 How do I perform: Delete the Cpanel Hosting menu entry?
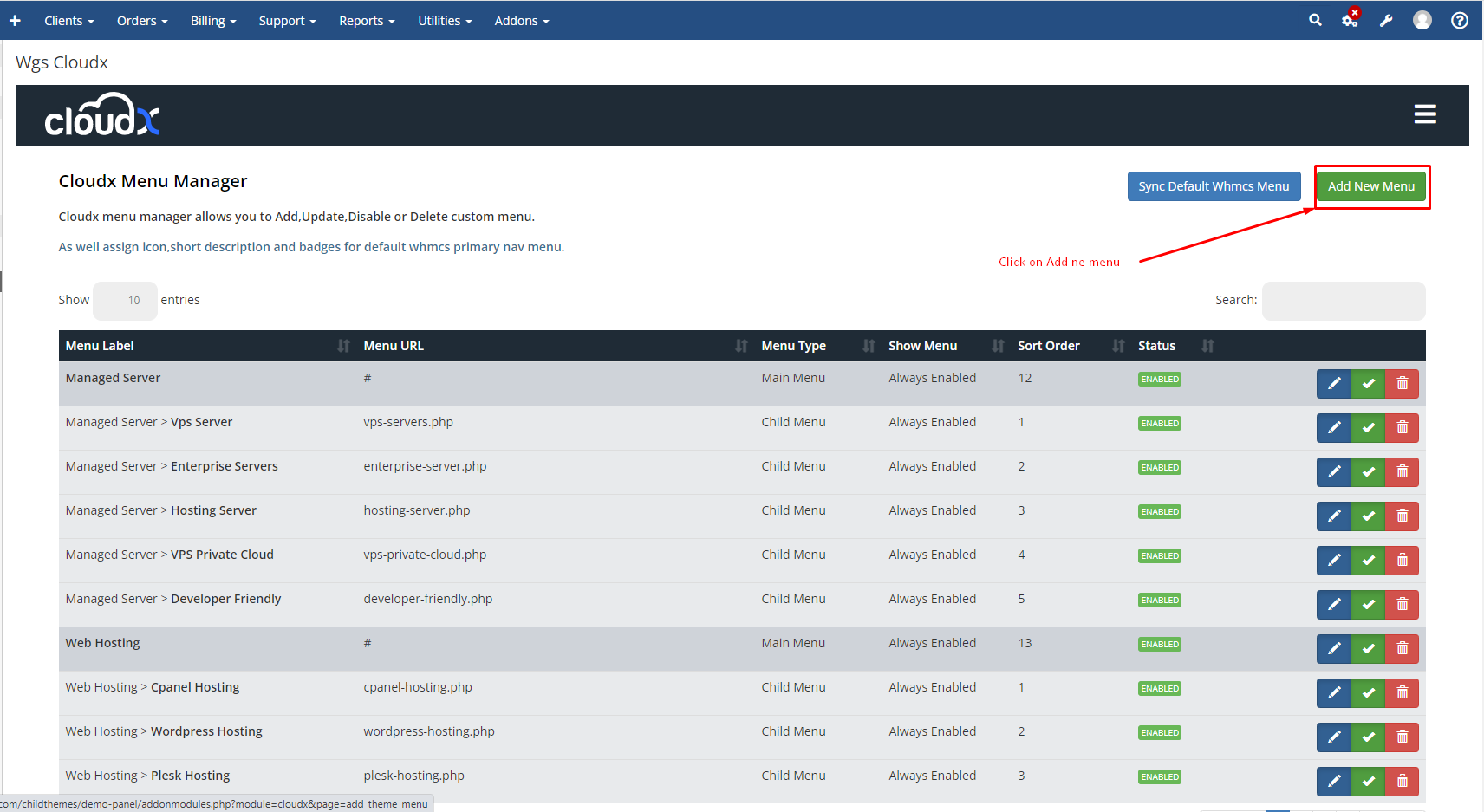click(x=1403, y=693)
